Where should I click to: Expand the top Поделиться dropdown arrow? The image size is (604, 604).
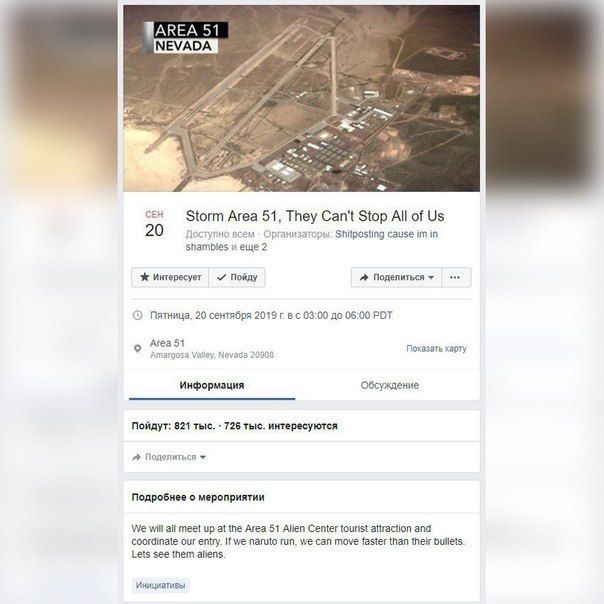[x=431, y=277]
